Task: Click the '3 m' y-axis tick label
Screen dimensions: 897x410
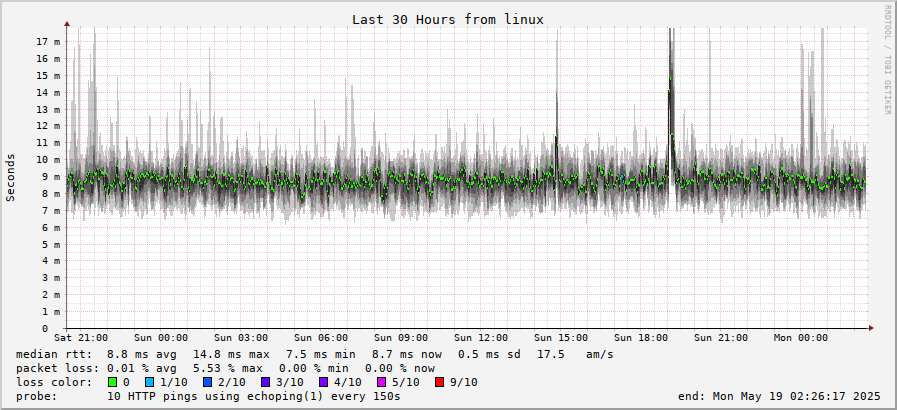Action: click(x=51, y=278)
